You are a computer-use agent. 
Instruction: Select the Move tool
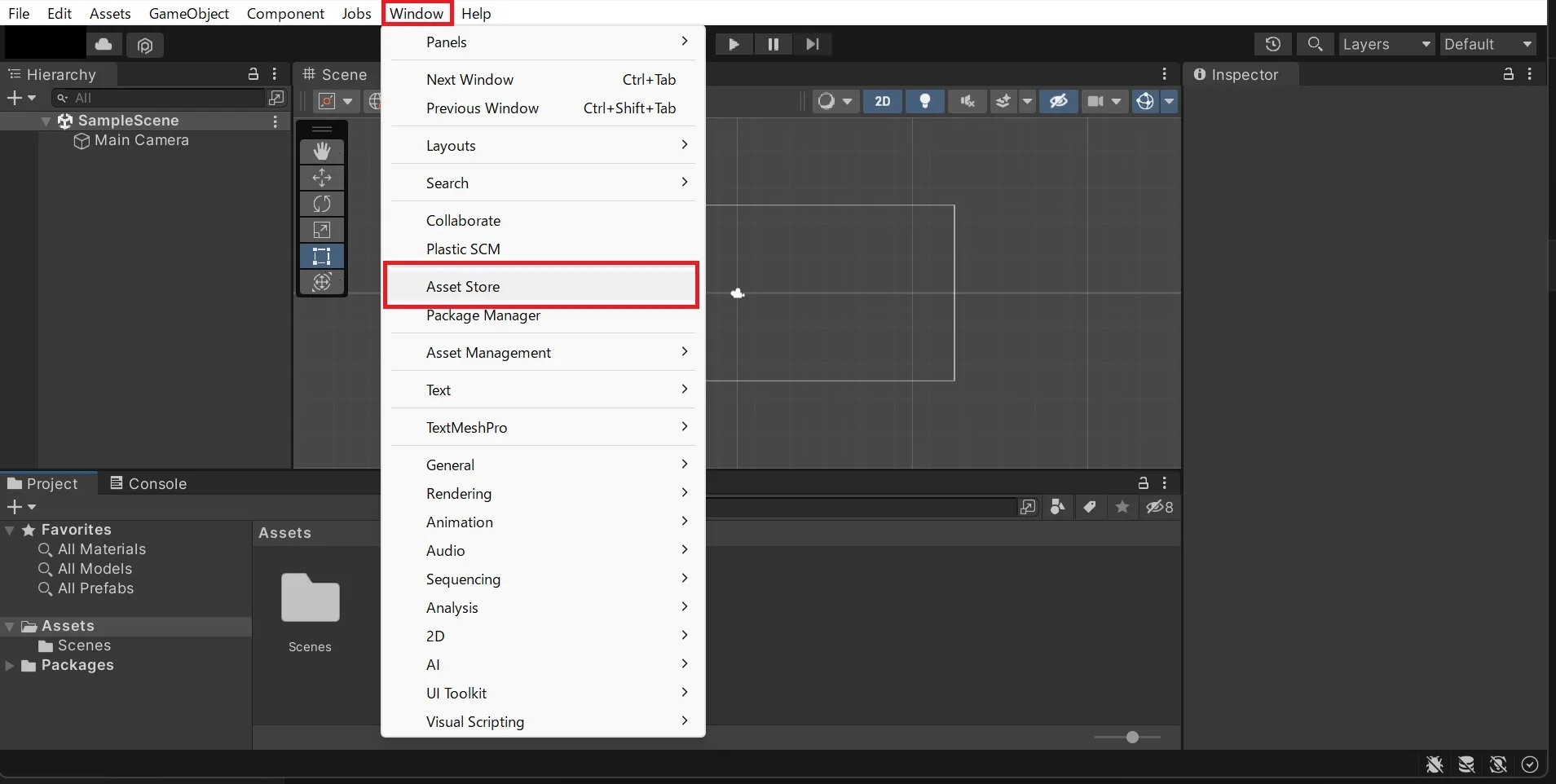[322, 178]
